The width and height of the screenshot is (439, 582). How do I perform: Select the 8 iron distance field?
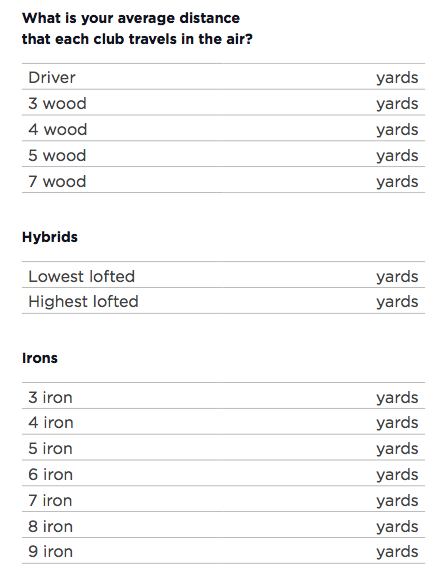click(x=223, y=526)
